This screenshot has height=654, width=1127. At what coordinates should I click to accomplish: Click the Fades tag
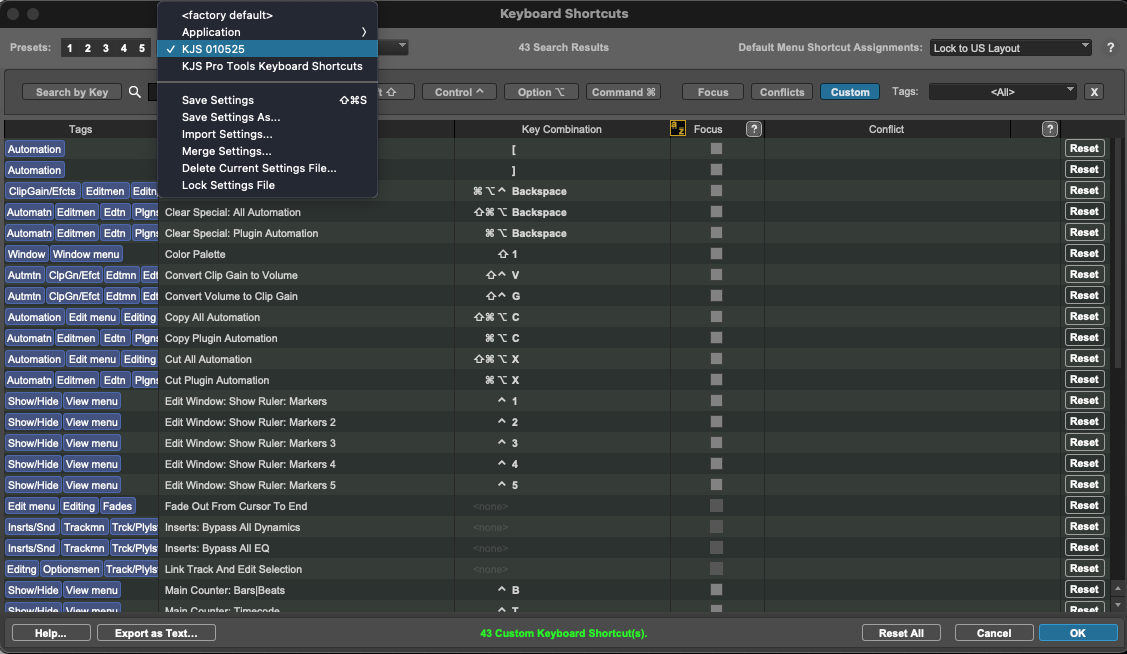pos(117,506)
